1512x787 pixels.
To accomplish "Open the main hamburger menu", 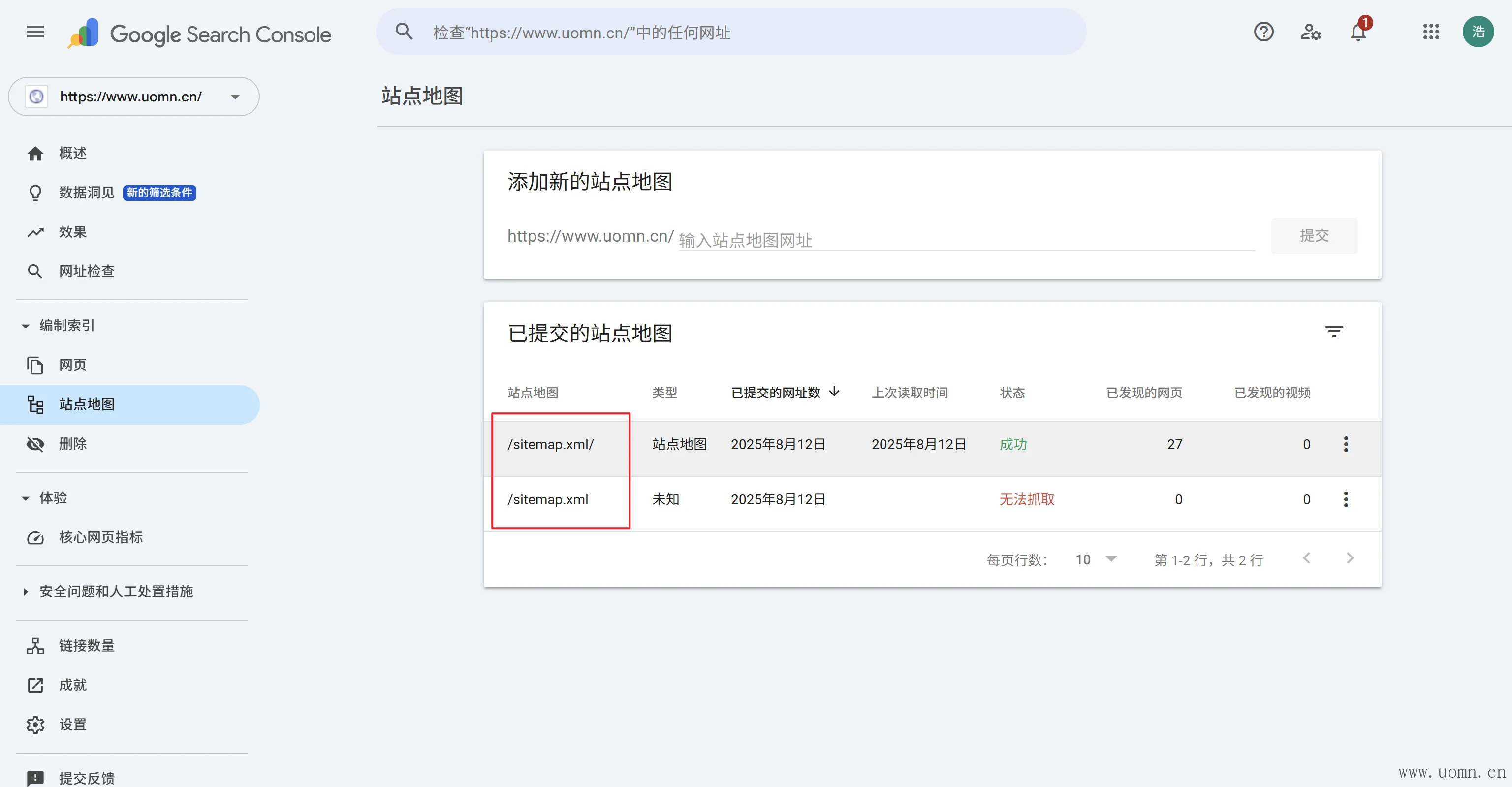I will tap(35, 32).
